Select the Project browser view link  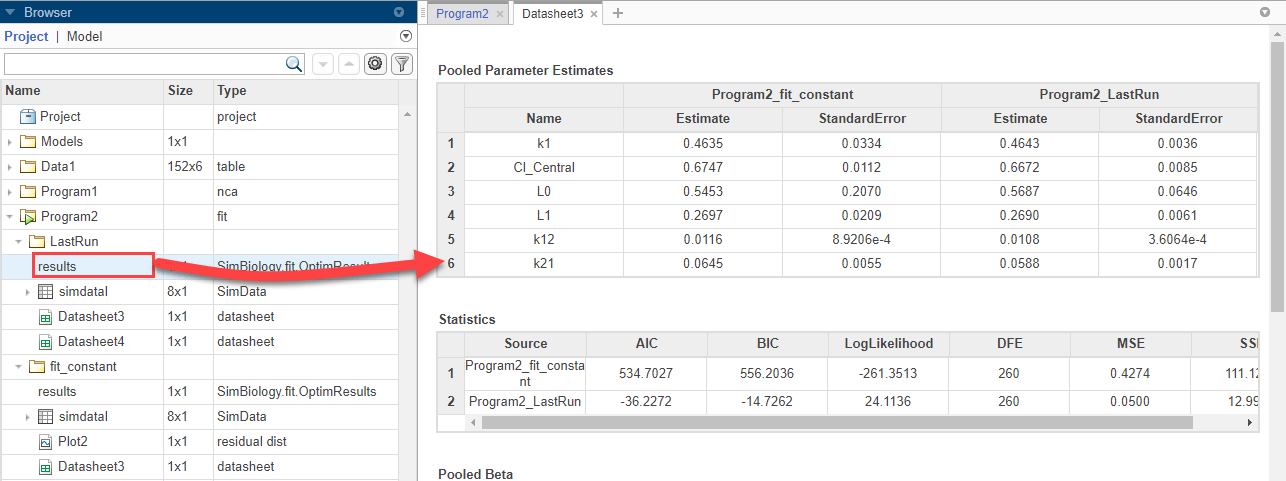(x=26, y=36)
